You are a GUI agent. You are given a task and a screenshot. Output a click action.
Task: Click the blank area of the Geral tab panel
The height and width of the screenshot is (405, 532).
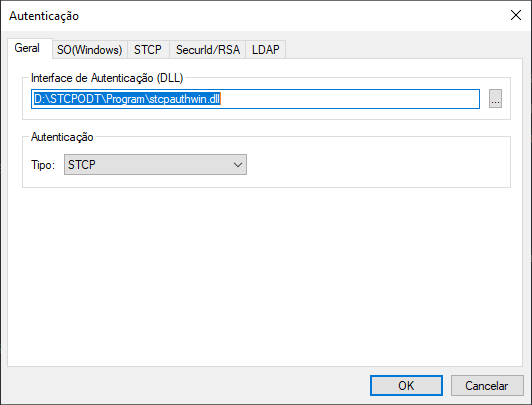pos(265,276)
